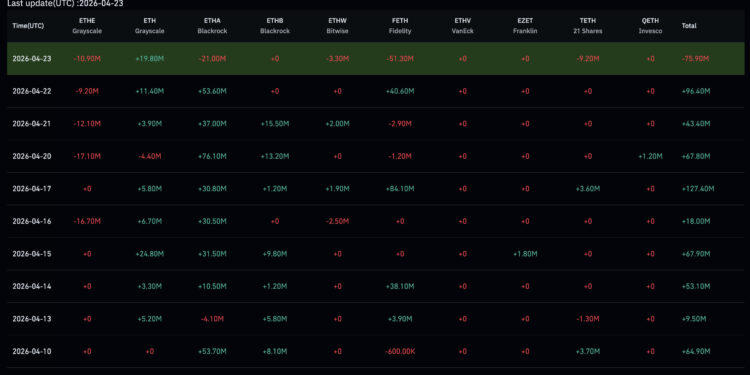
Task: Click the +18.00M total value
Action: (x=696, y=221)
